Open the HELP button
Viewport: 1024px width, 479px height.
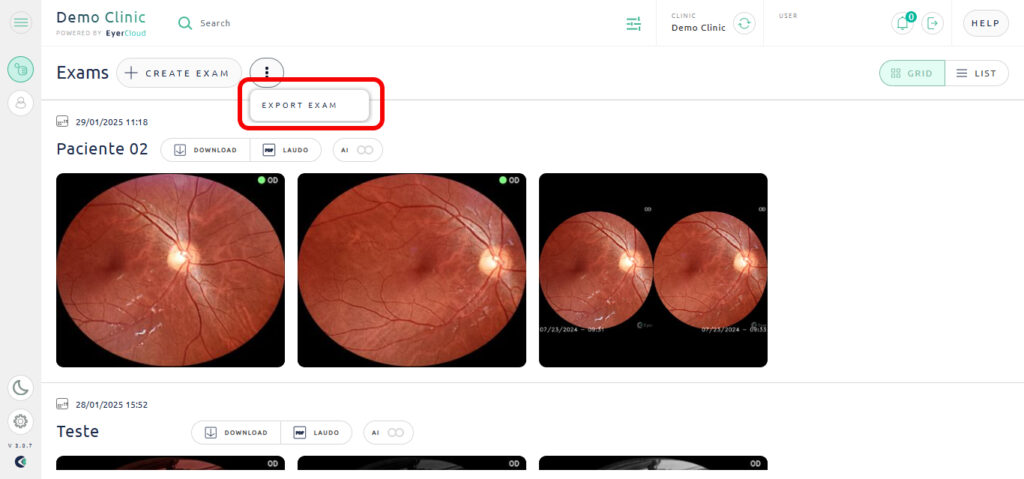(985, 24)
